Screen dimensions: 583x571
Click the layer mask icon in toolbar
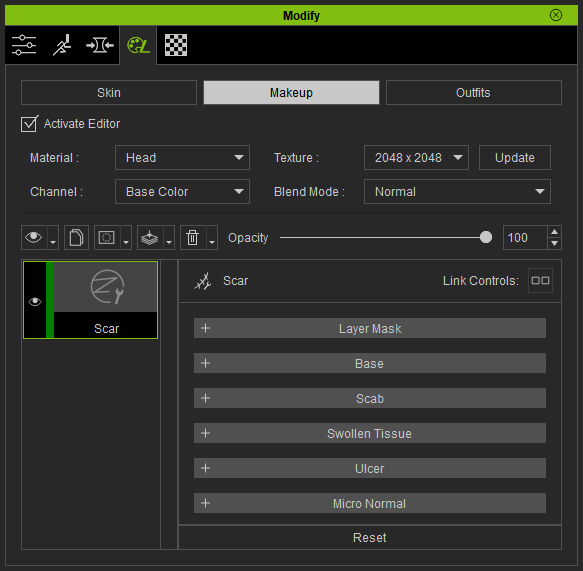pos(107,238)
